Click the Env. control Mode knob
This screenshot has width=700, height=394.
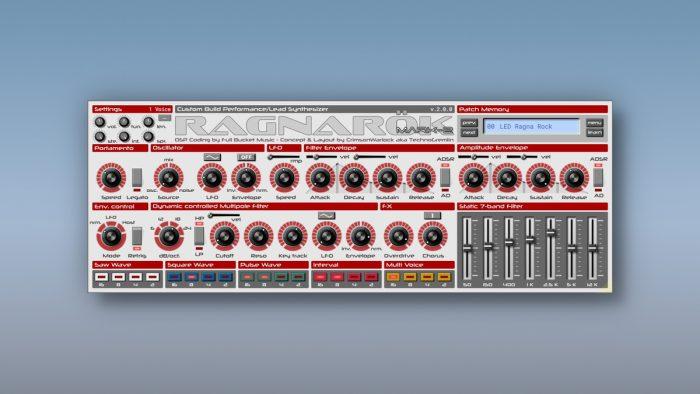pyautogui.click(x=111, y=236)
